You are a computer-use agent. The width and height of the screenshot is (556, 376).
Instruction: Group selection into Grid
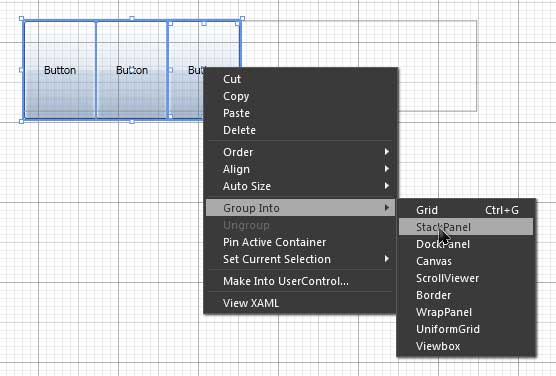466,210
